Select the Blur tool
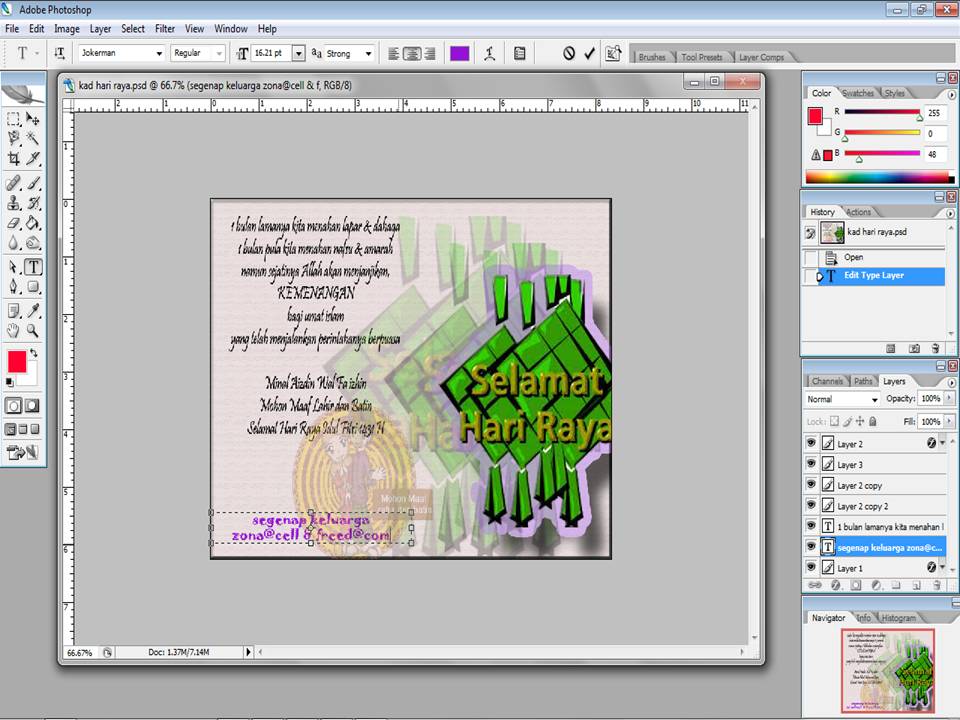Screen dimensions: 960x720 tap(13, 243)
